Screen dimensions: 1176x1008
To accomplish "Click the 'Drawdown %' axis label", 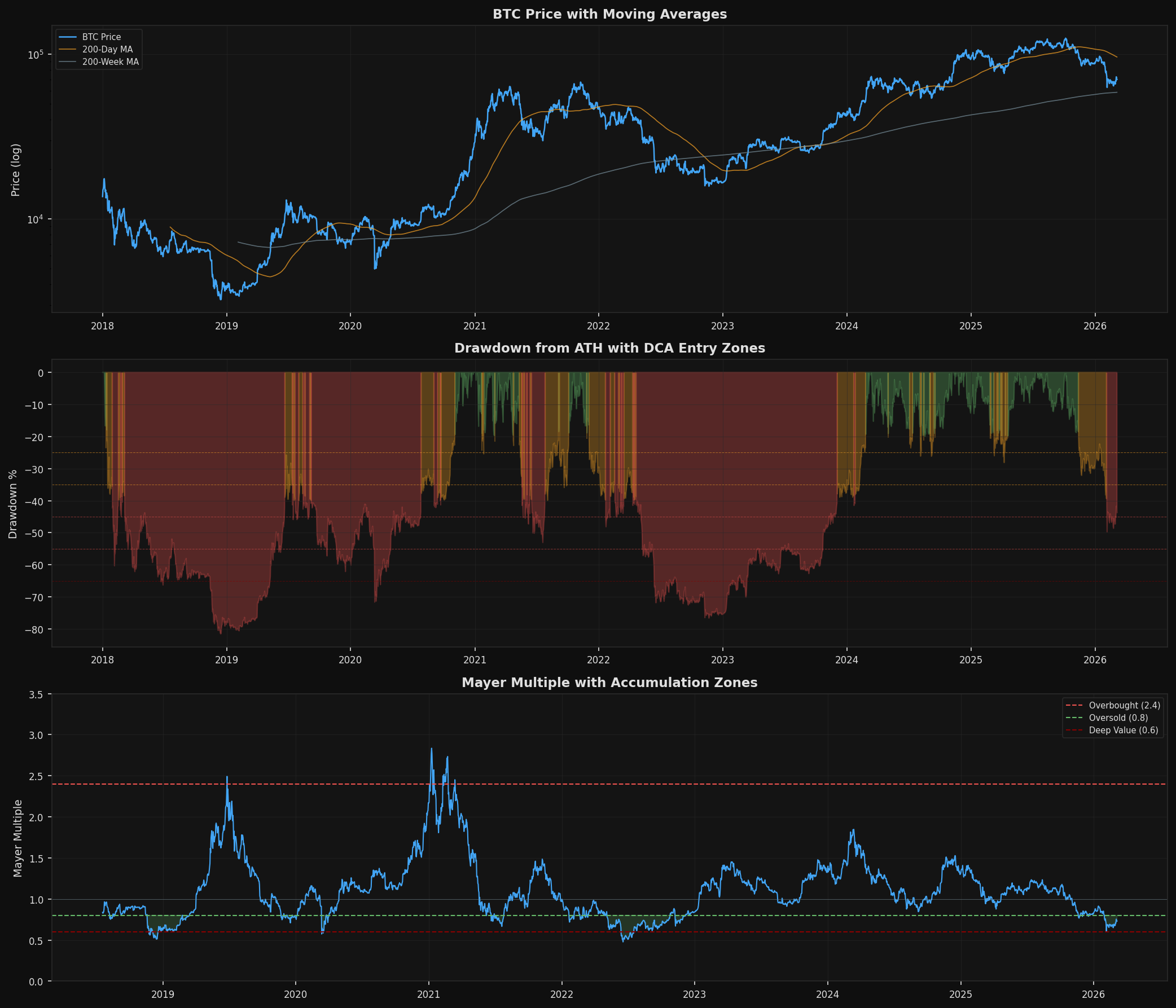I will point(12,504).
